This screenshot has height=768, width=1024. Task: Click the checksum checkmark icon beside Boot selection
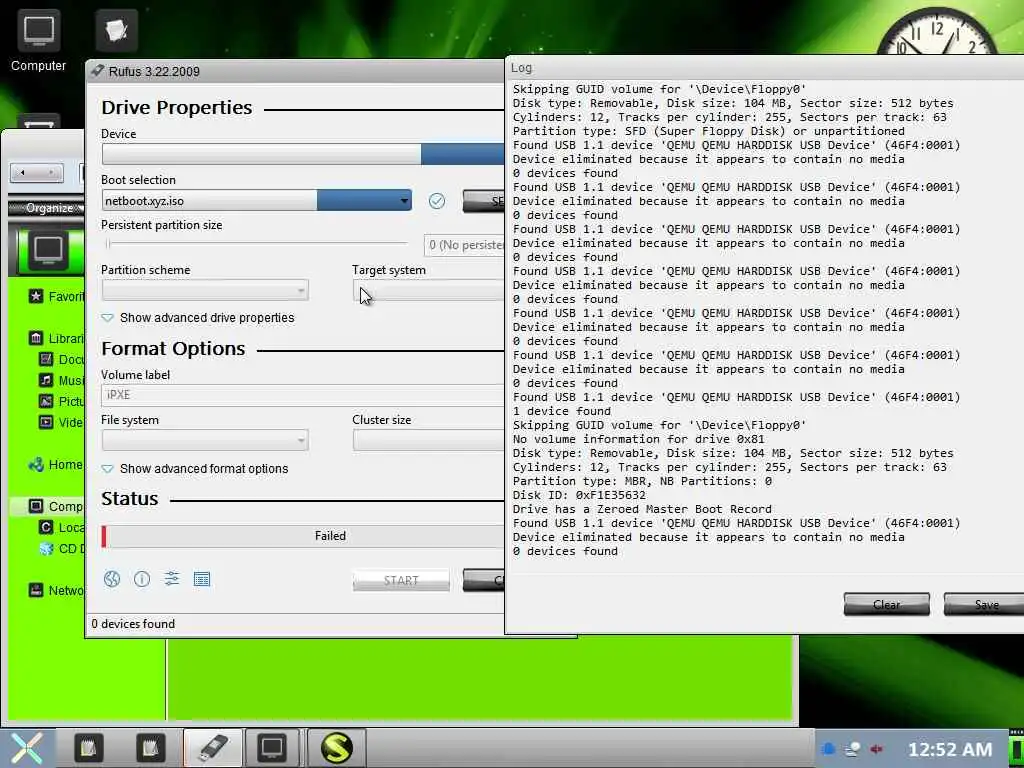[x=437, y=201]
